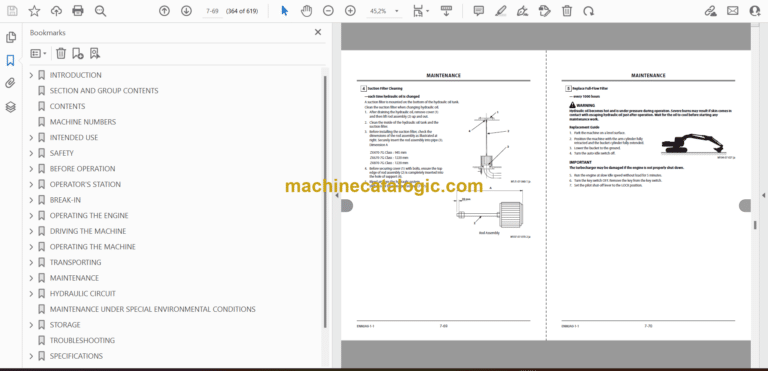
Task: Expand the SAFETY bookmark
Action: click(x=31, y=153)
